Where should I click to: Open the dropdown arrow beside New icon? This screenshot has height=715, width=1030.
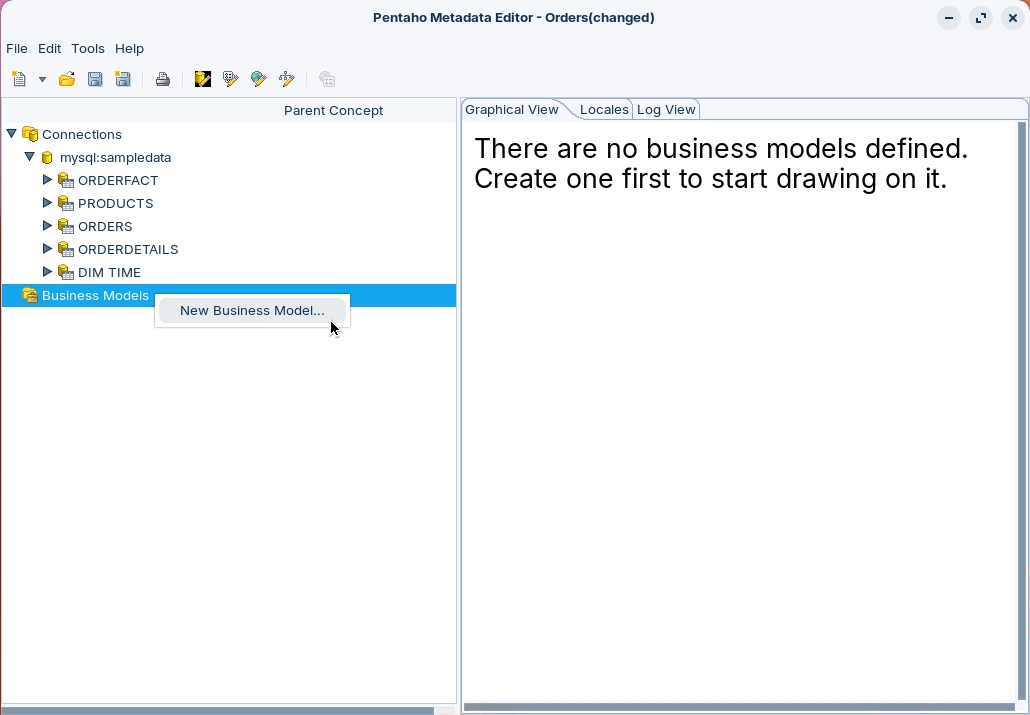(42, 80)
